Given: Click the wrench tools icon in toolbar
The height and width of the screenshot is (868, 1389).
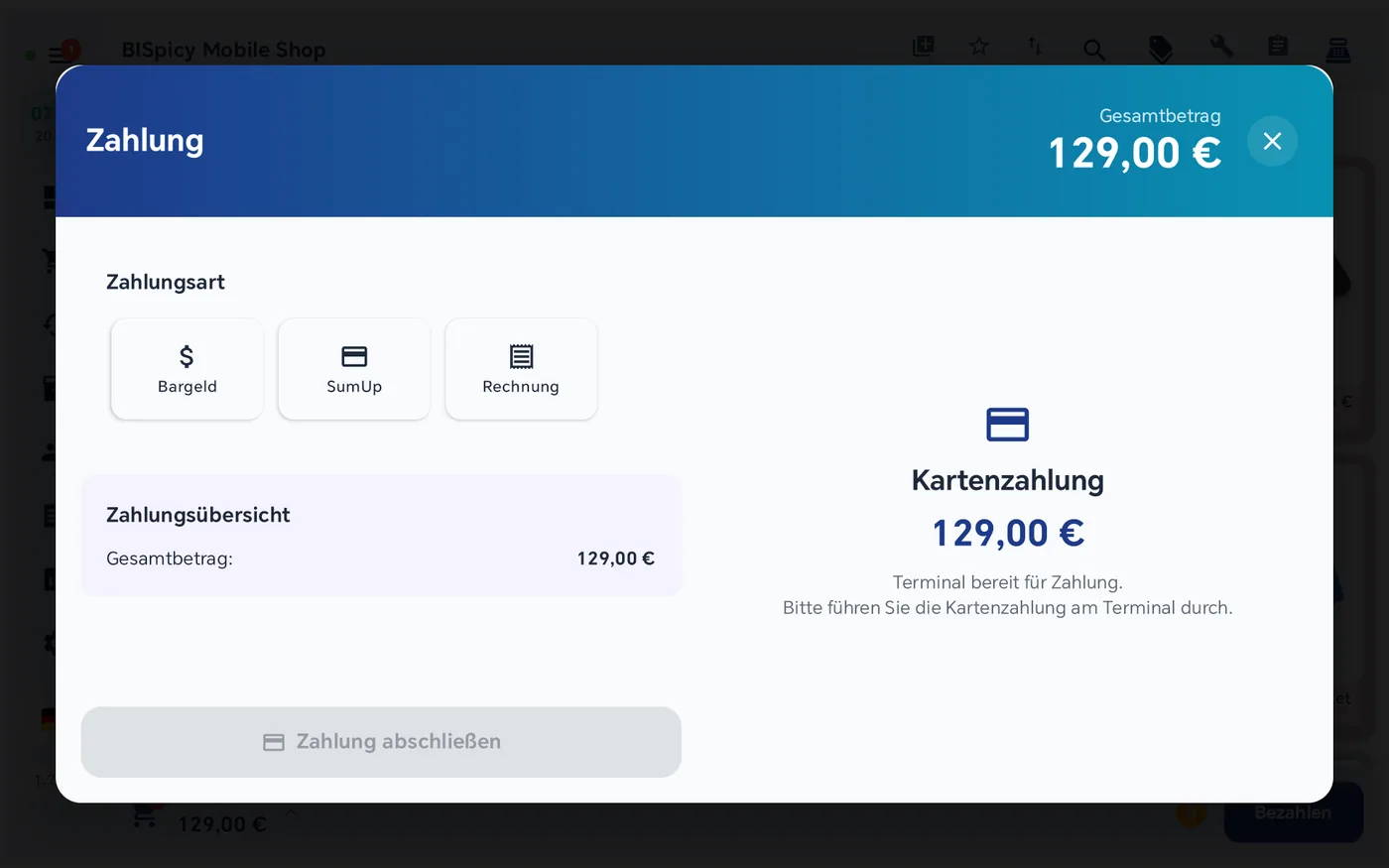Looking at the screenshot, I should point(1221,47).
